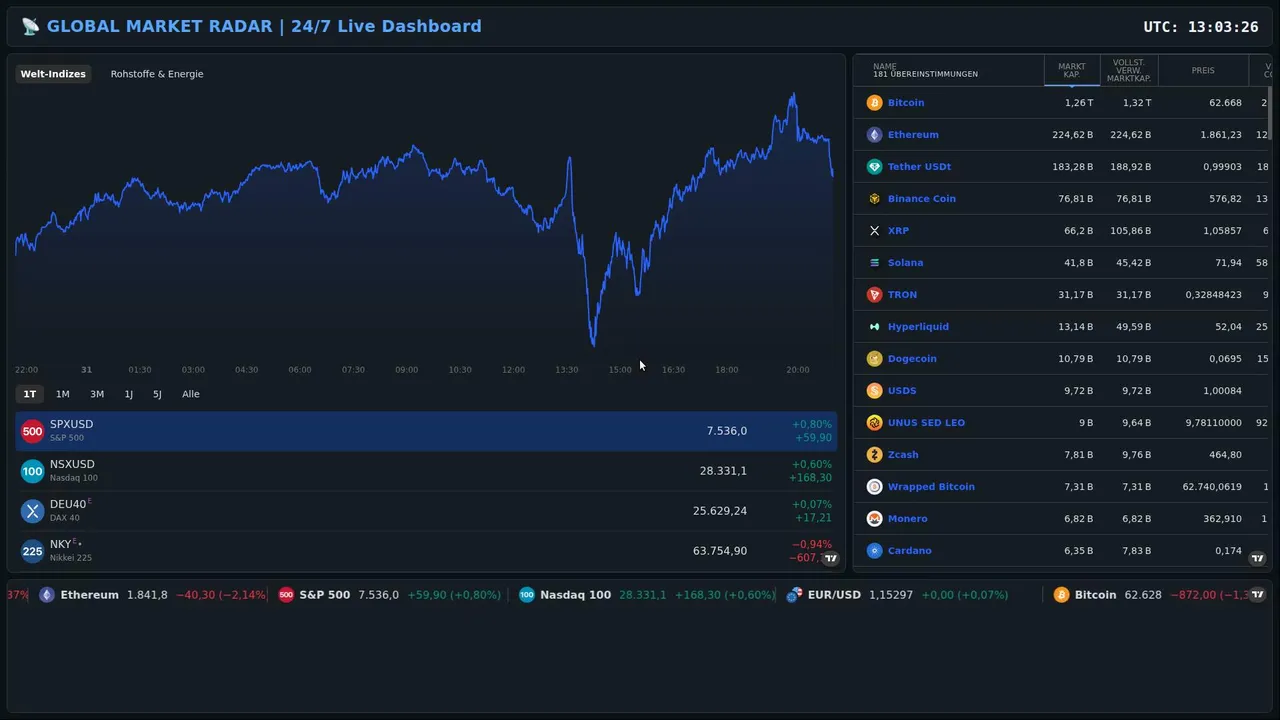Open the TradingView logo in the ticker tape
Screen dimensions: 1280x720
coord(1257,594)
